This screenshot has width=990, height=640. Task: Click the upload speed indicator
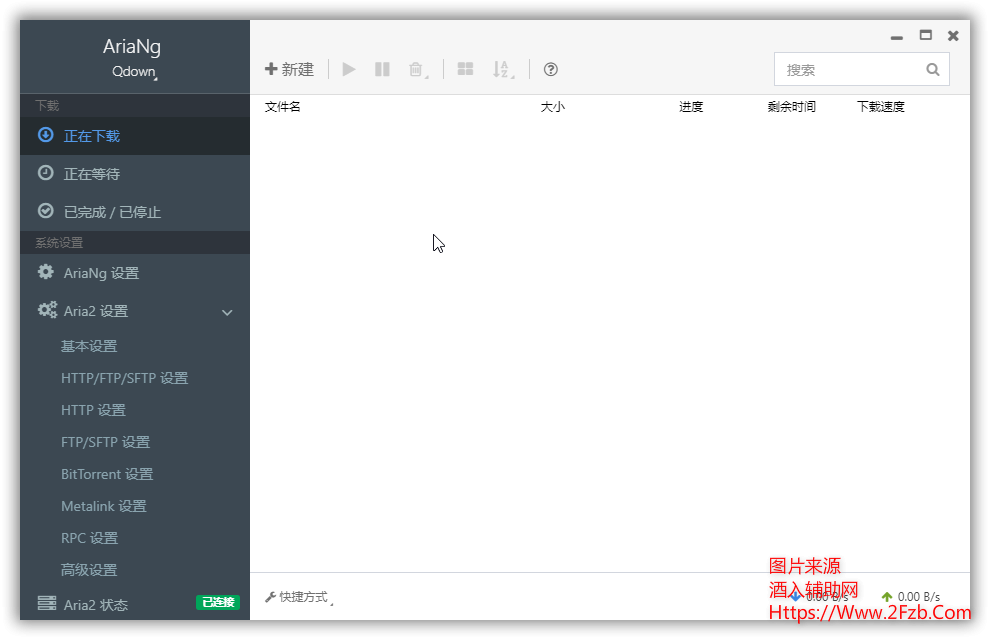pyautogui.click(x=910, y=596)
